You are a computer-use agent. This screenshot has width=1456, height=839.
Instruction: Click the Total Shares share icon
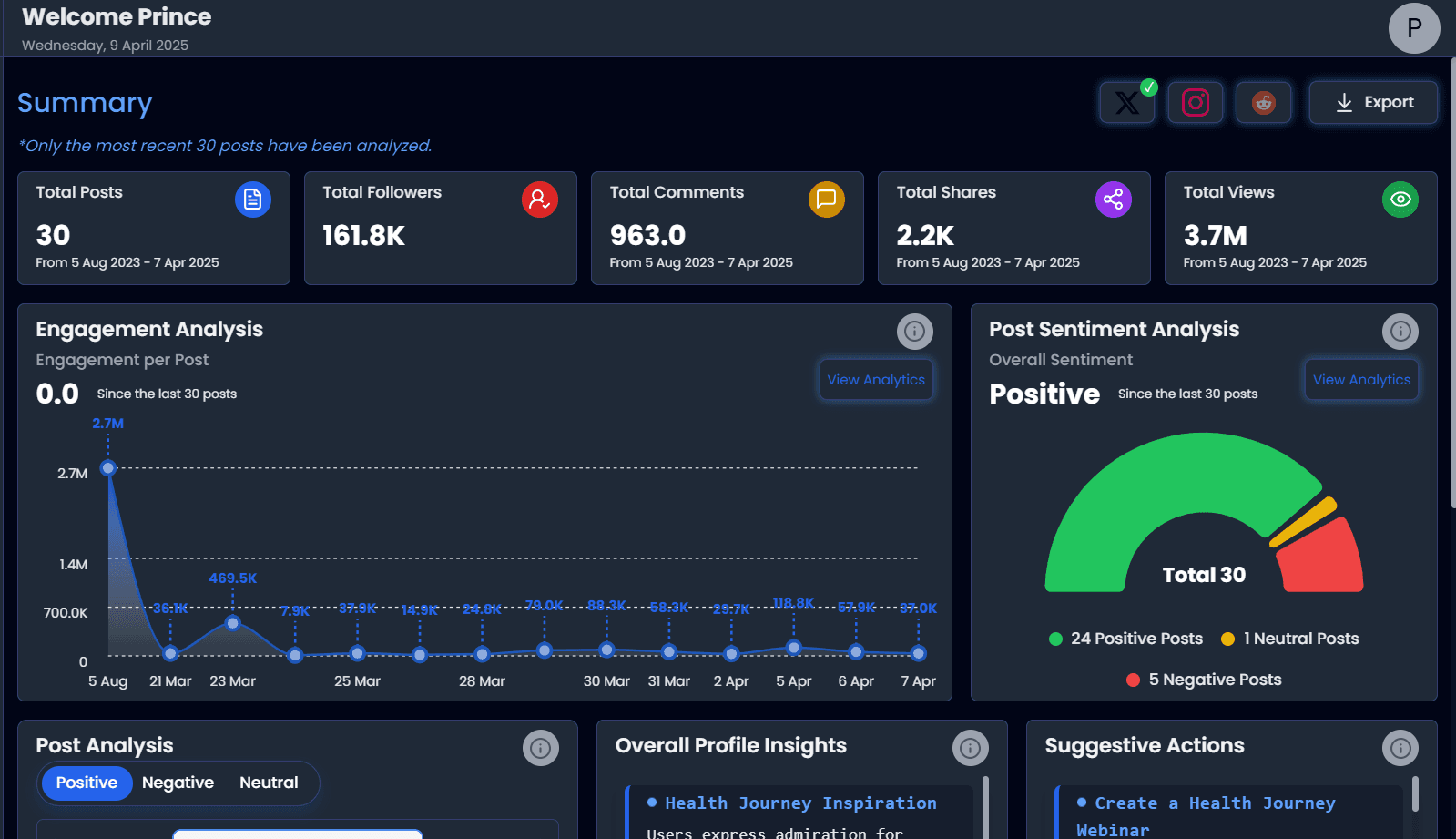tap(1113, 200)
